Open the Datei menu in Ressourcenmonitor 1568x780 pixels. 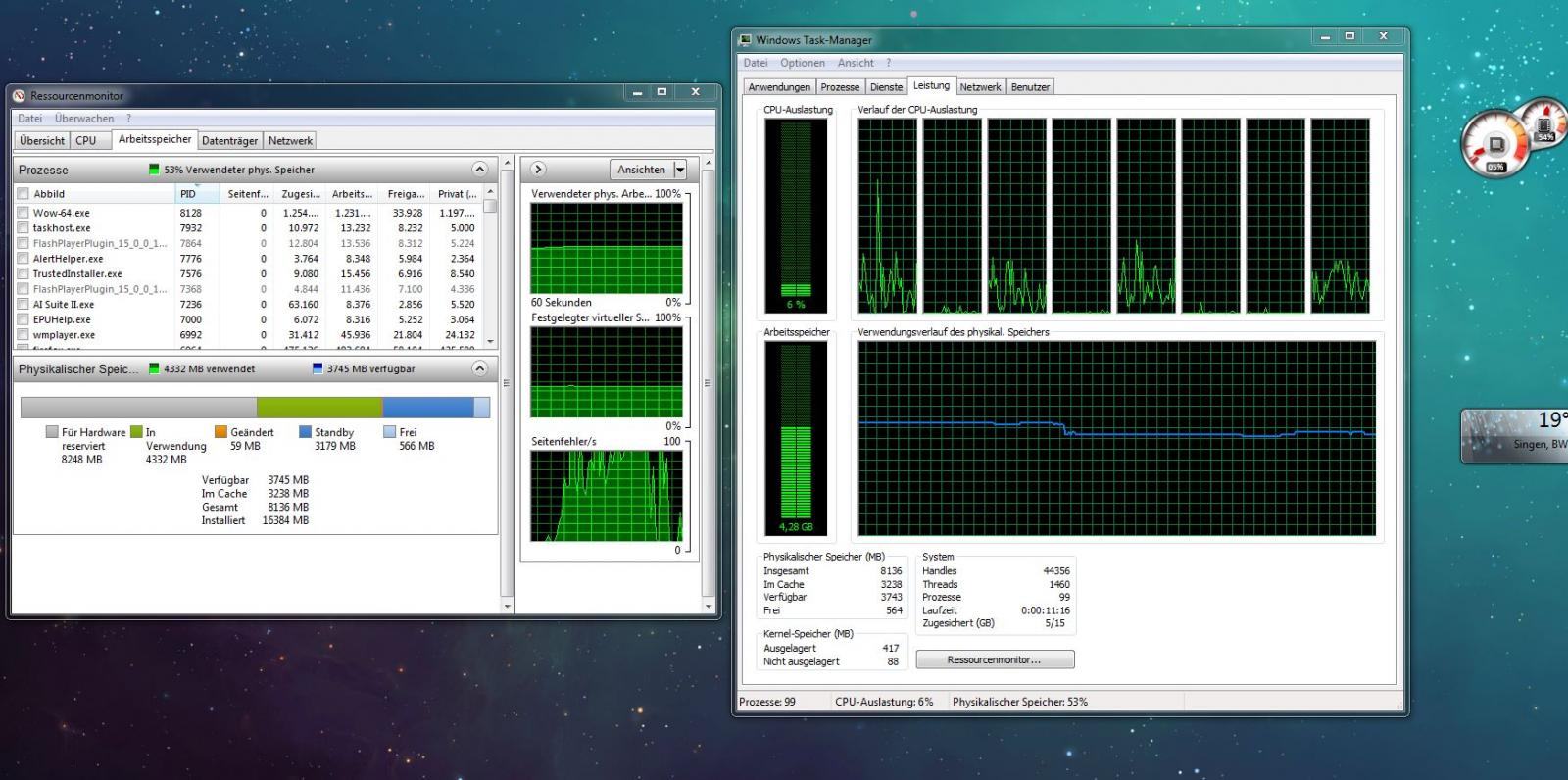(x=30, y=119)
